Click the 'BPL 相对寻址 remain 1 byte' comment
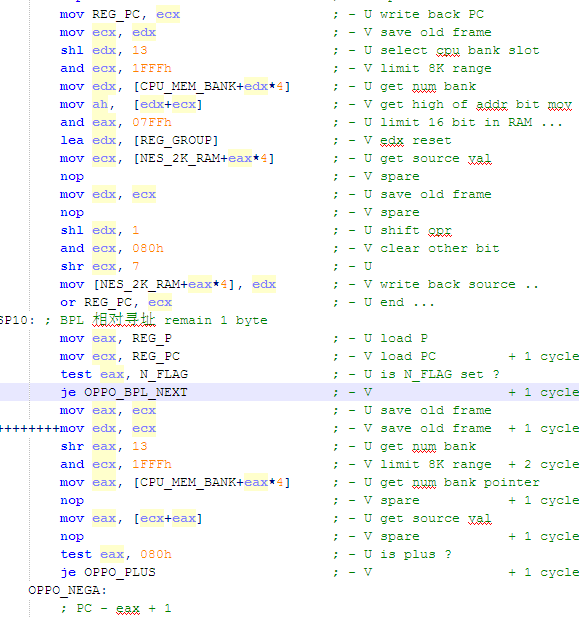 (164, 320)
